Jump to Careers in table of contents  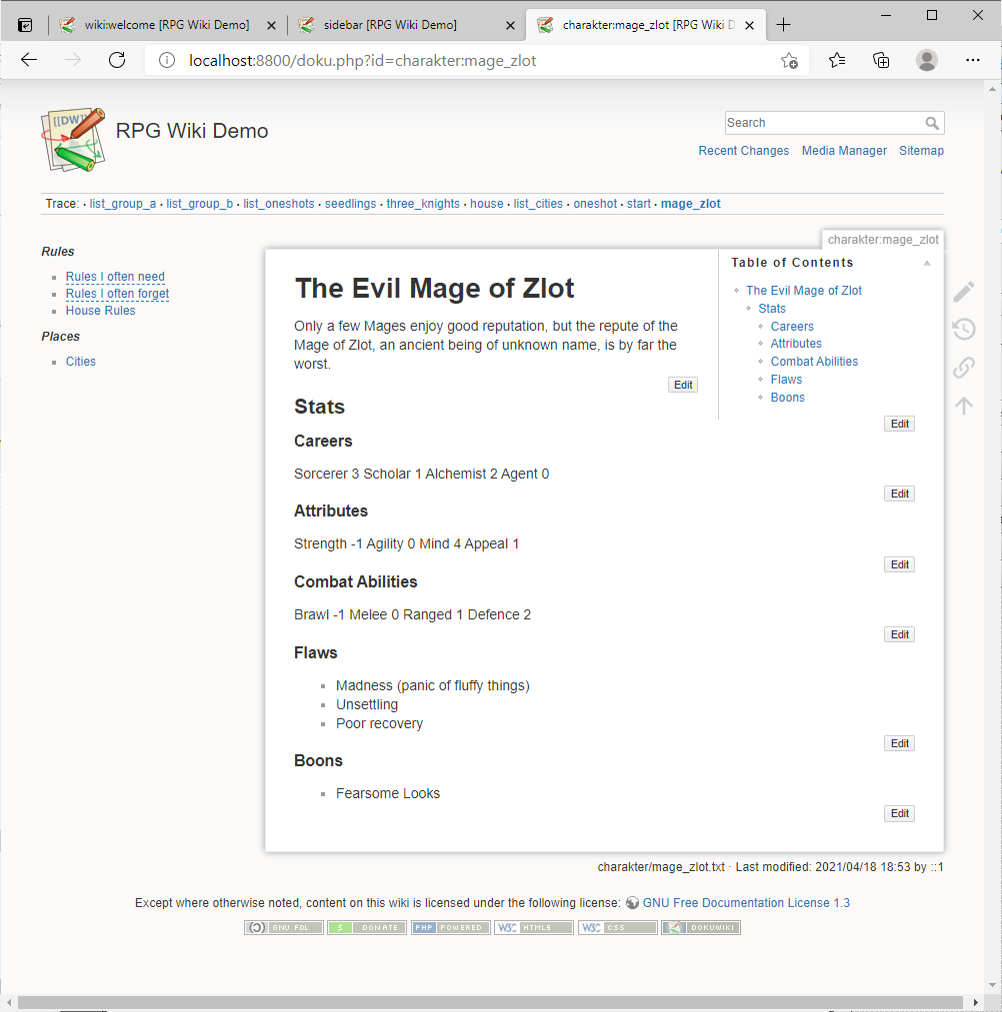792,327
